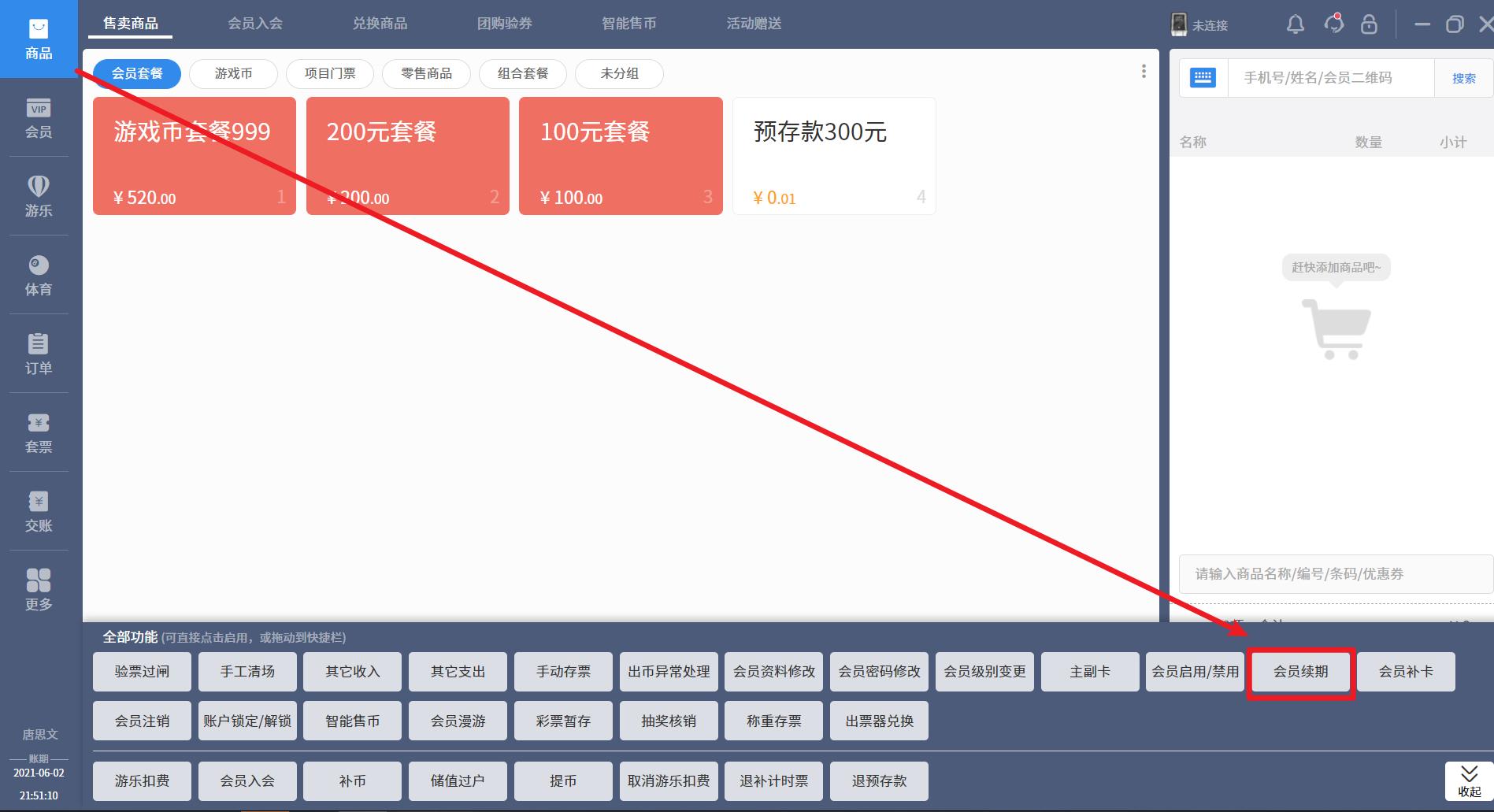Select the 会员套餐 category filter

coord(137,73)
